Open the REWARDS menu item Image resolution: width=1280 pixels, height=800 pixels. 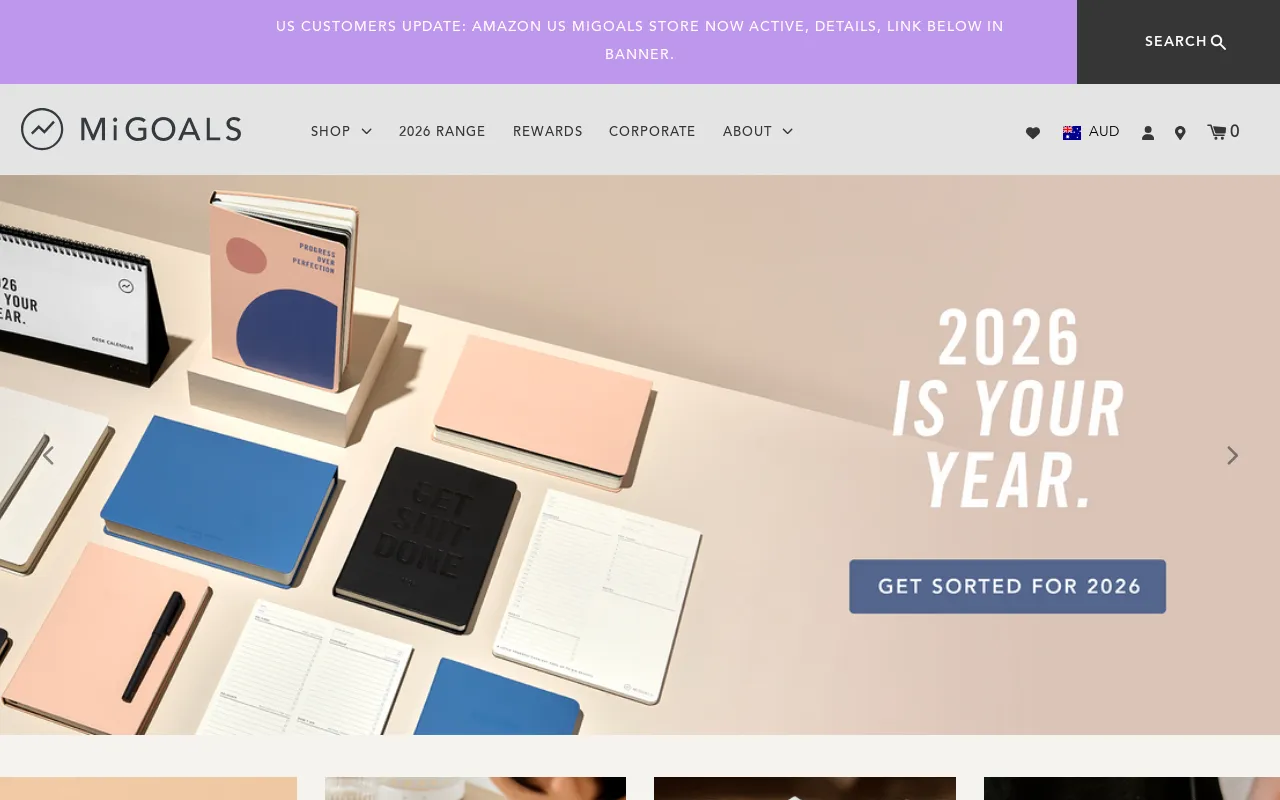548,131
